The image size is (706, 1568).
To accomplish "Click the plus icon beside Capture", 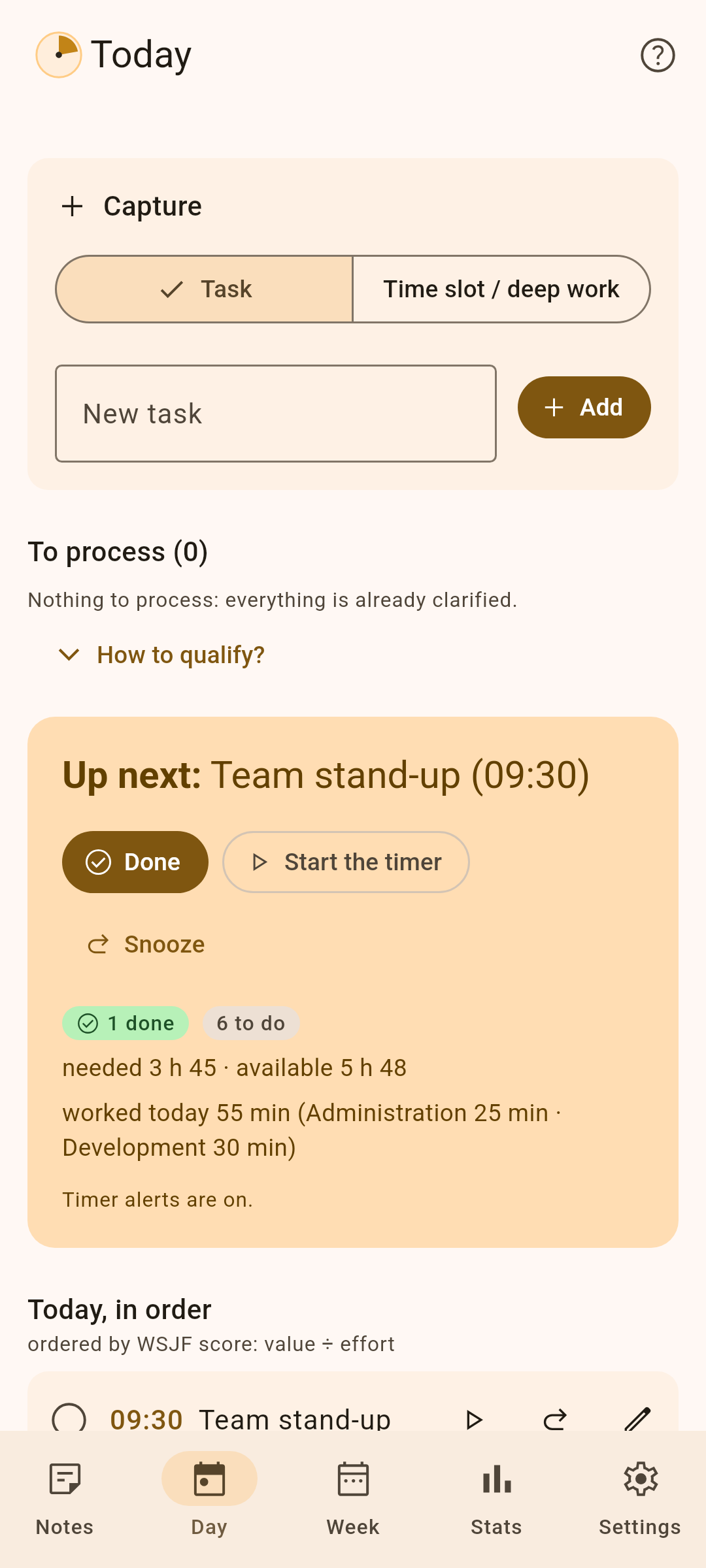I will (x=73, y=206).
